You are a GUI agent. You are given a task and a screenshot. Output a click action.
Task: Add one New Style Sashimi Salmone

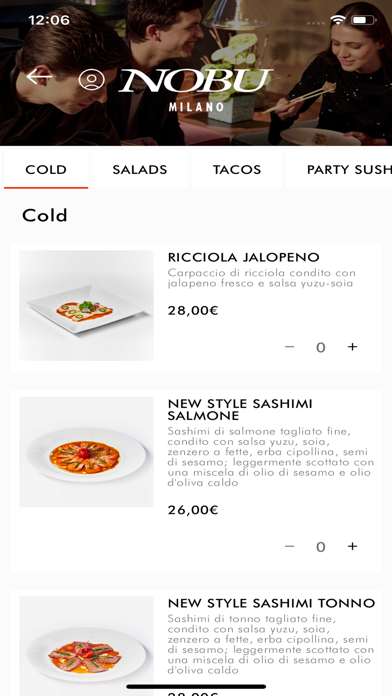pyautogui.click(x=352, y=546)
